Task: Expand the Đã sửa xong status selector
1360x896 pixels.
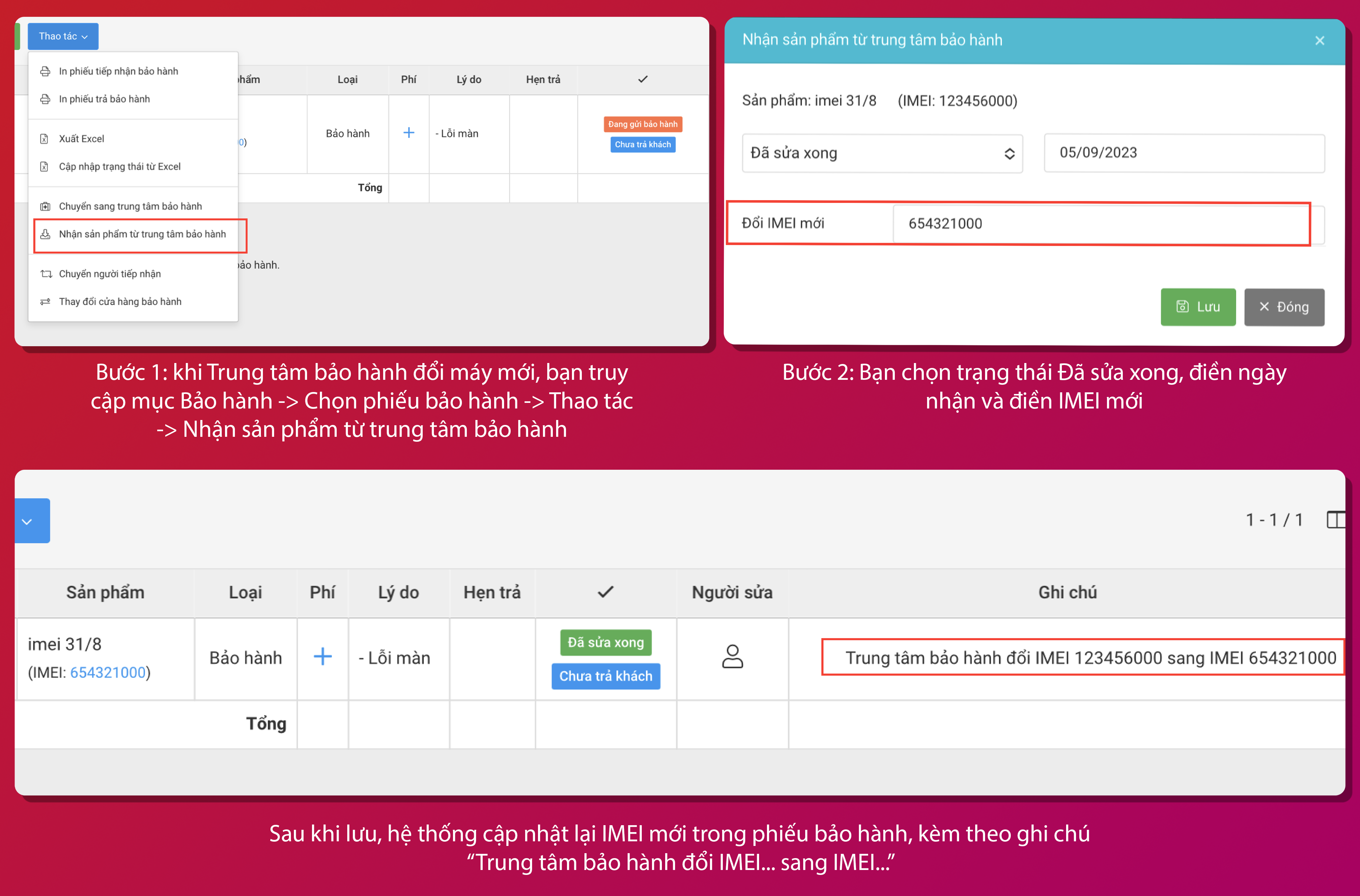Action: 882,153
